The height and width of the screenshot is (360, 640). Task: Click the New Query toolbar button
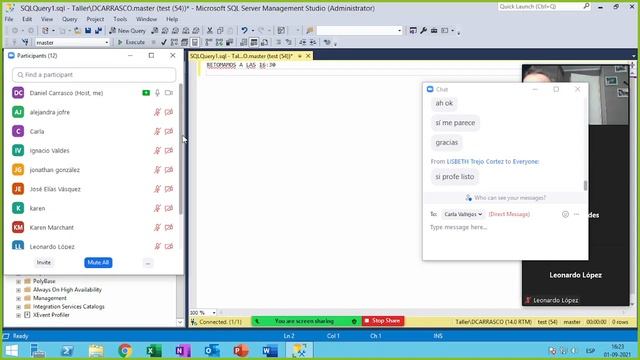(127, 31)
